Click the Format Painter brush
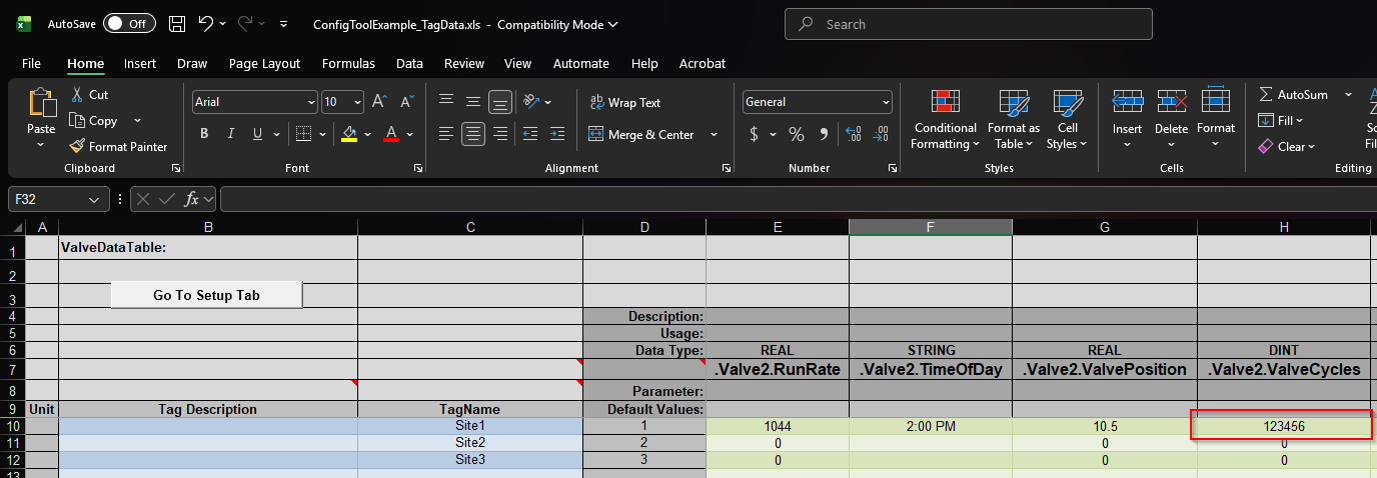 point(78,146)
